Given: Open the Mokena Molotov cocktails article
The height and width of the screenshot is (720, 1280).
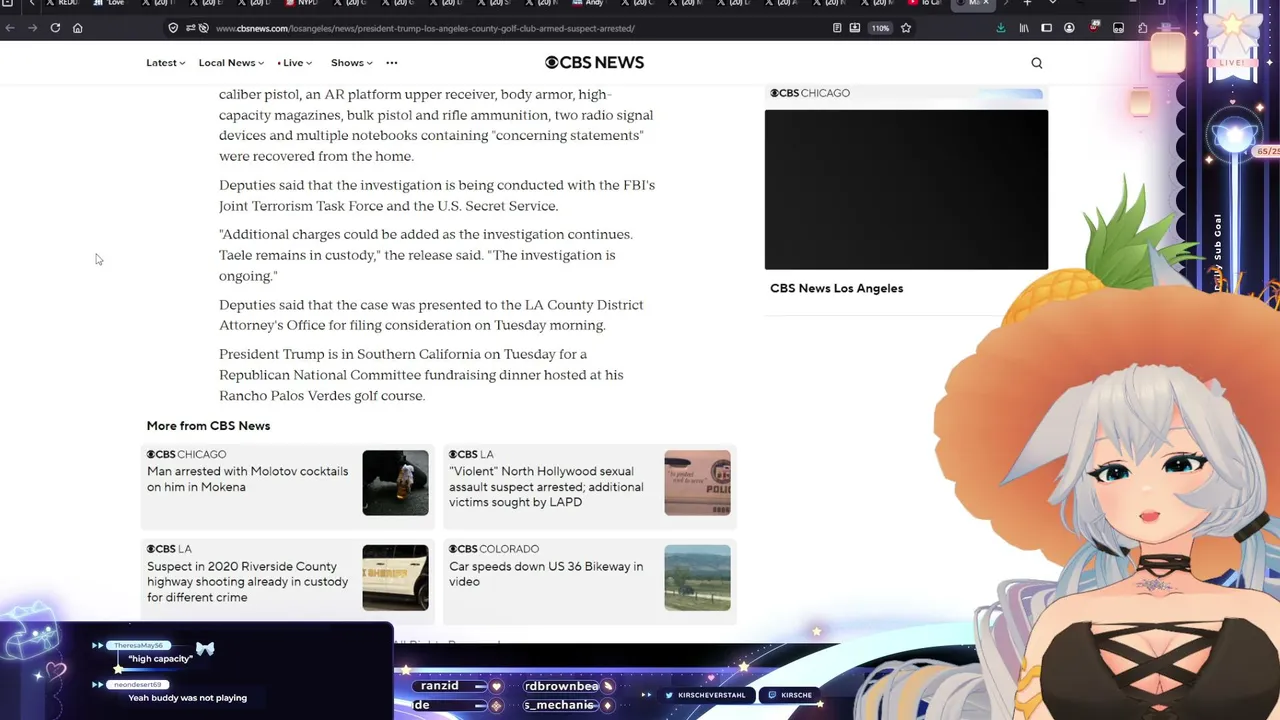Looking at the screenshot, I should 248,479.
